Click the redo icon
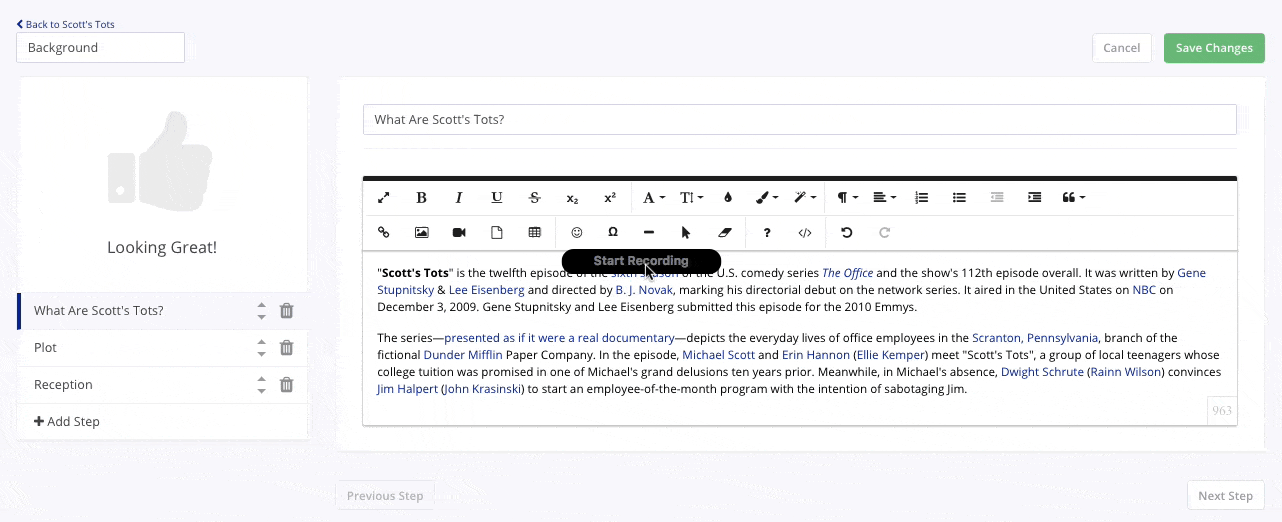 click(x=884, y=232)
